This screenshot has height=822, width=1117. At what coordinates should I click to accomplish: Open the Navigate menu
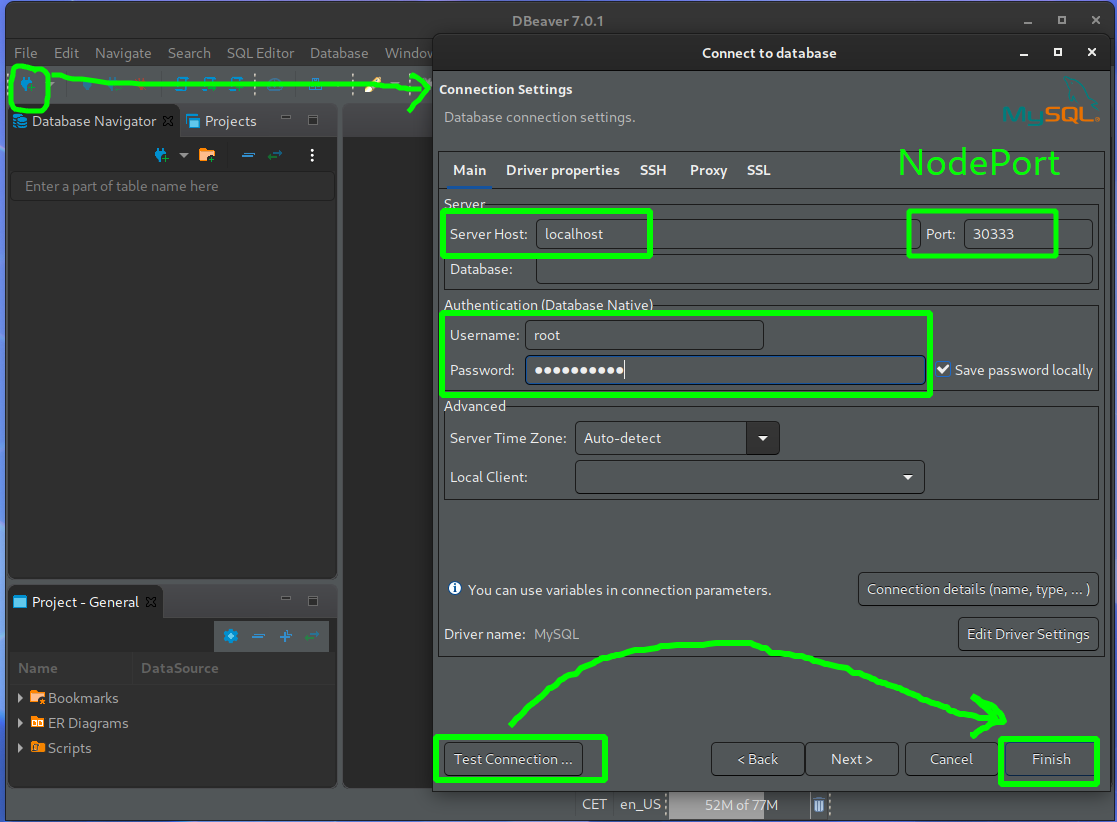[123, 53]
